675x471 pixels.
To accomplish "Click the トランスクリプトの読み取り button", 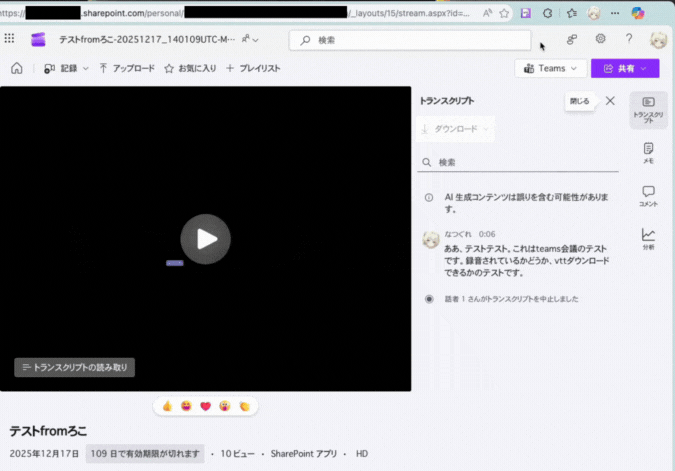I will [x=75, y=367].
